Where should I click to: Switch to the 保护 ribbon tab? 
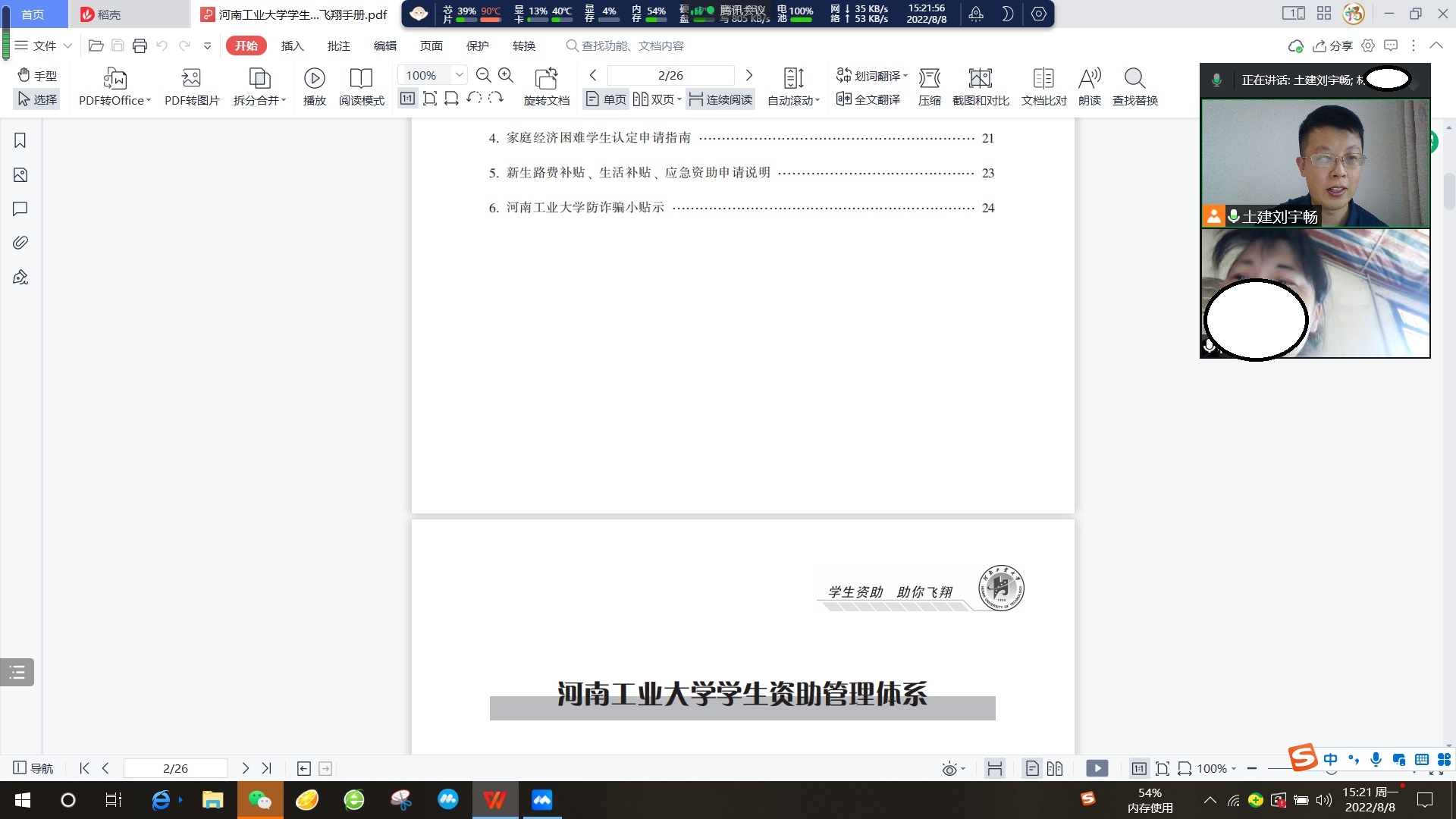[478, 45]
